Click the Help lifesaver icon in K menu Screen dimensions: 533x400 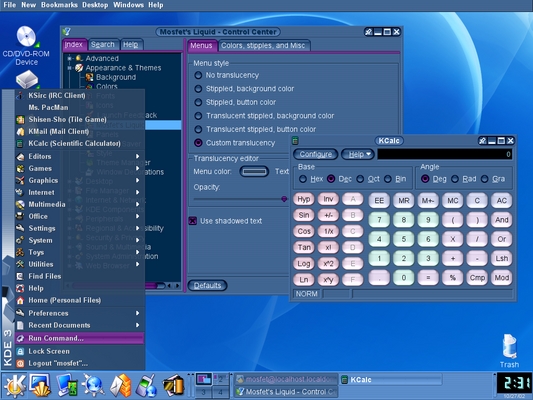click(x=20, y=289)
